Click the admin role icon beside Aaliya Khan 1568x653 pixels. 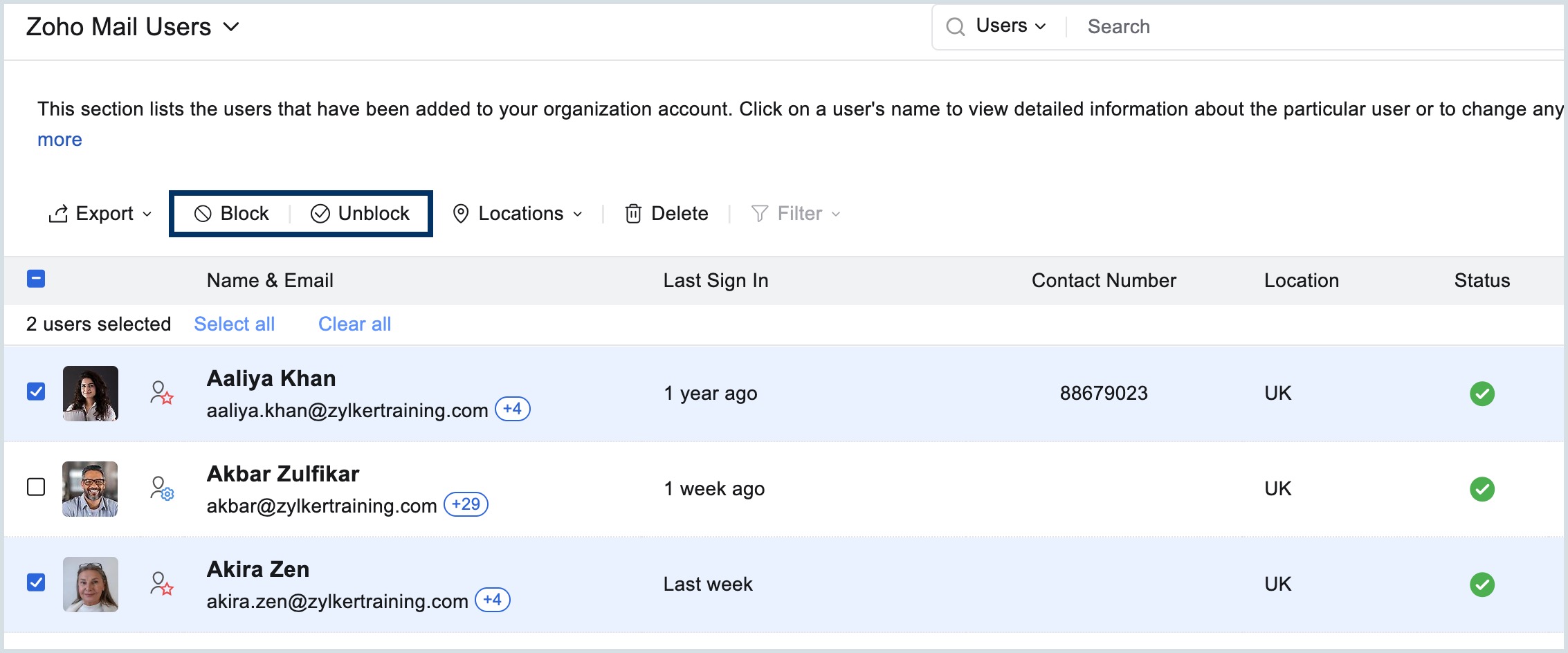[161, 393]
